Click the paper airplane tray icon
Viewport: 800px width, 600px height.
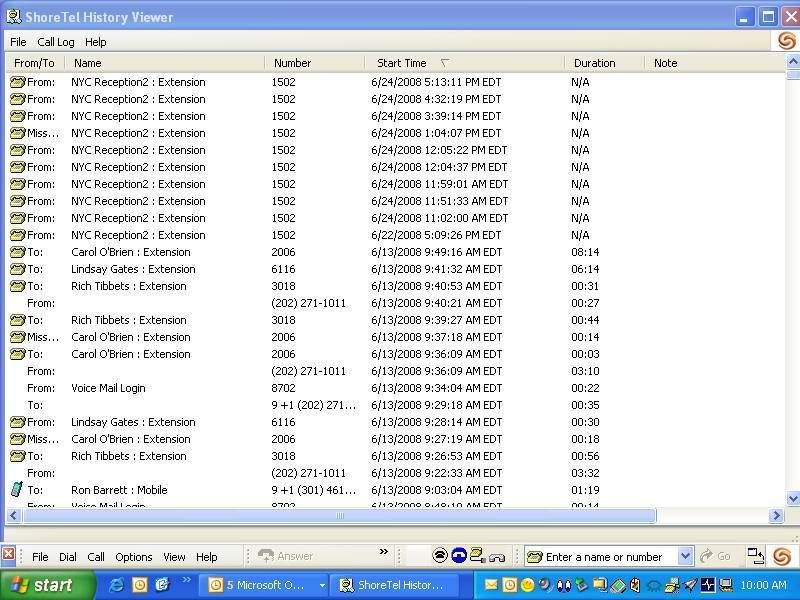click(x=690, y=585)
